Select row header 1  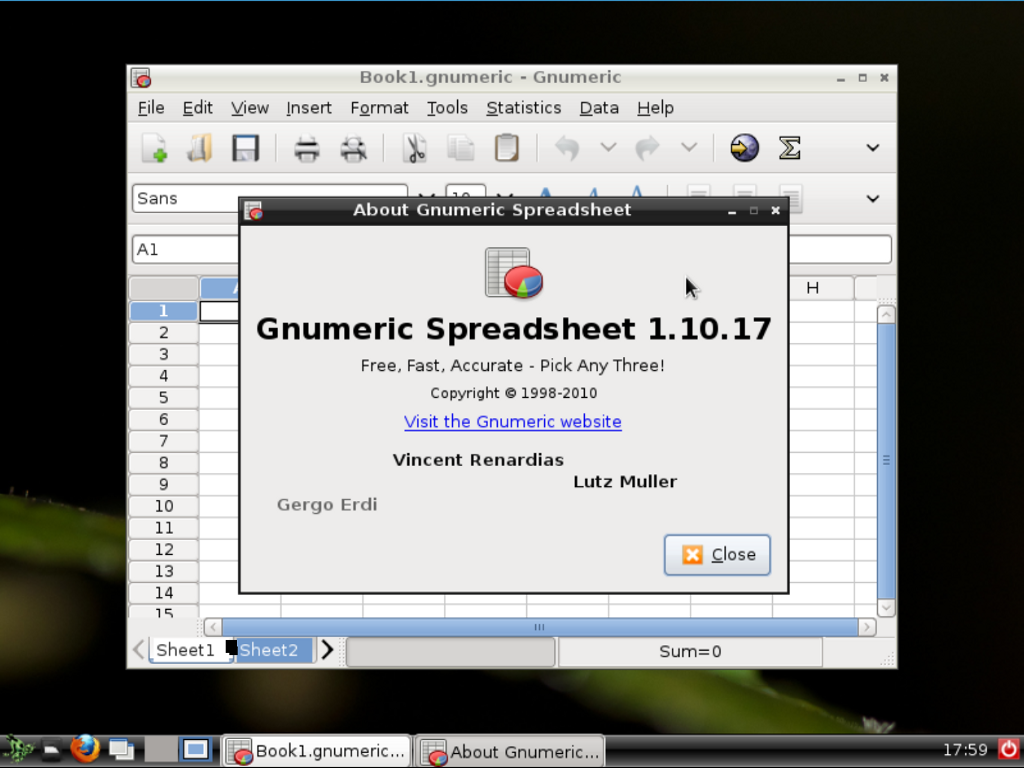click(164, 311)
